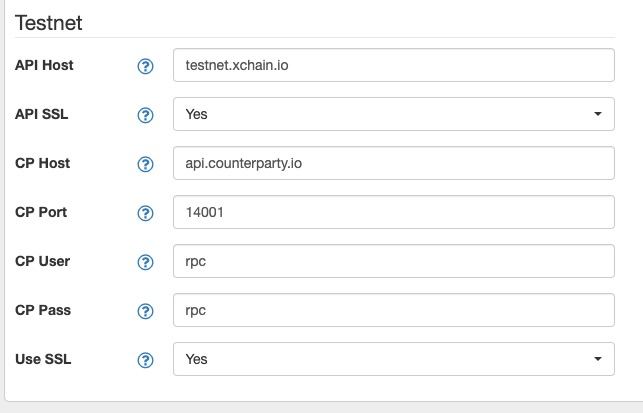
Task: Click the Use SSL dropdown caret
Action: (x=598, y=359)
